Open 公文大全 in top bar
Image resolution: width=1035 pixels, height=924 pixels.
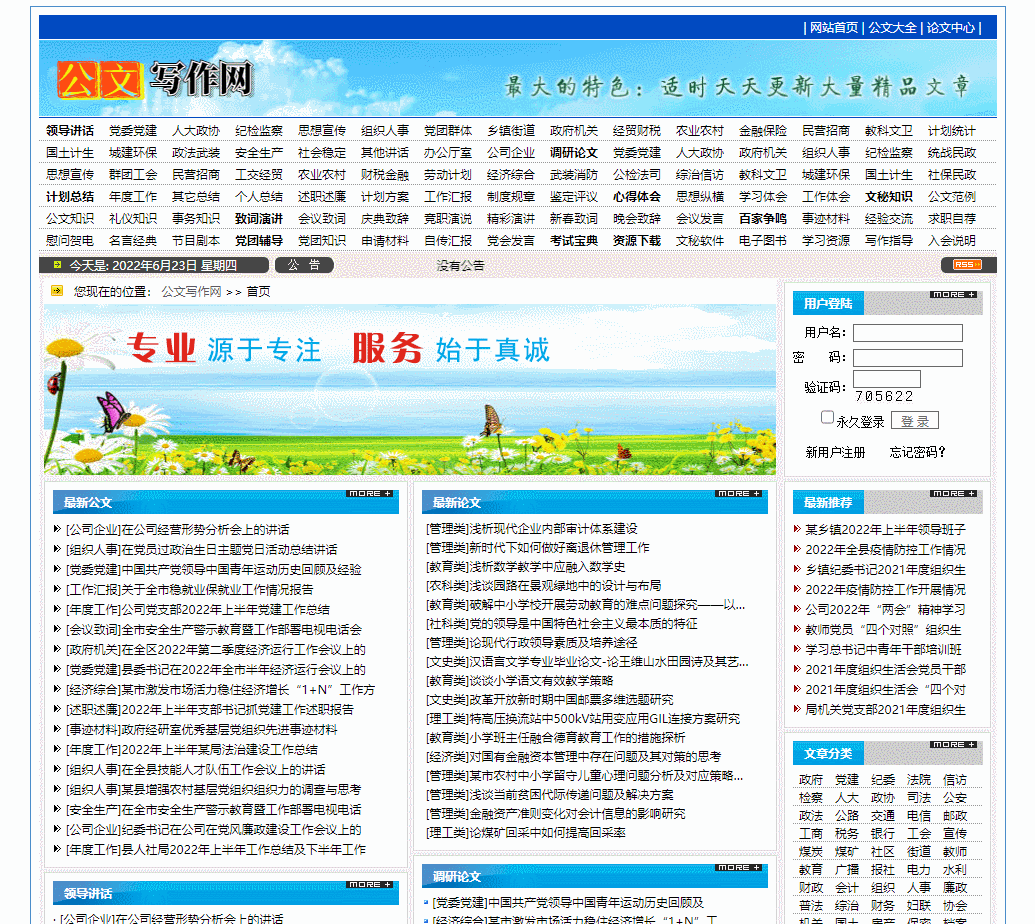point(892,28)
